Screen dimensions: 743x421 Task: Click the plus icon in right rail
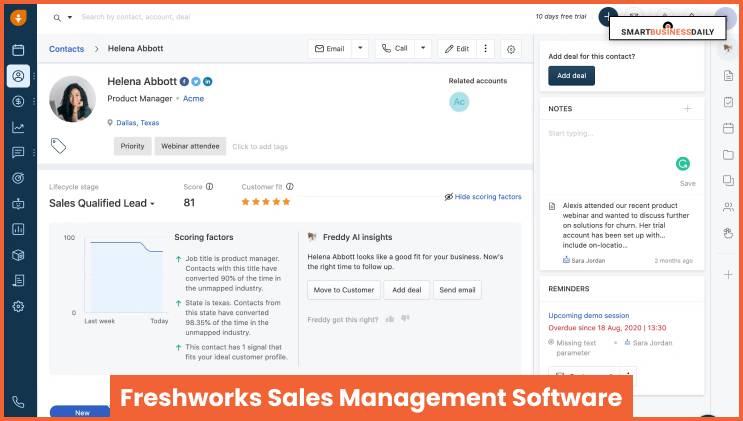click(x=728, y=275)
